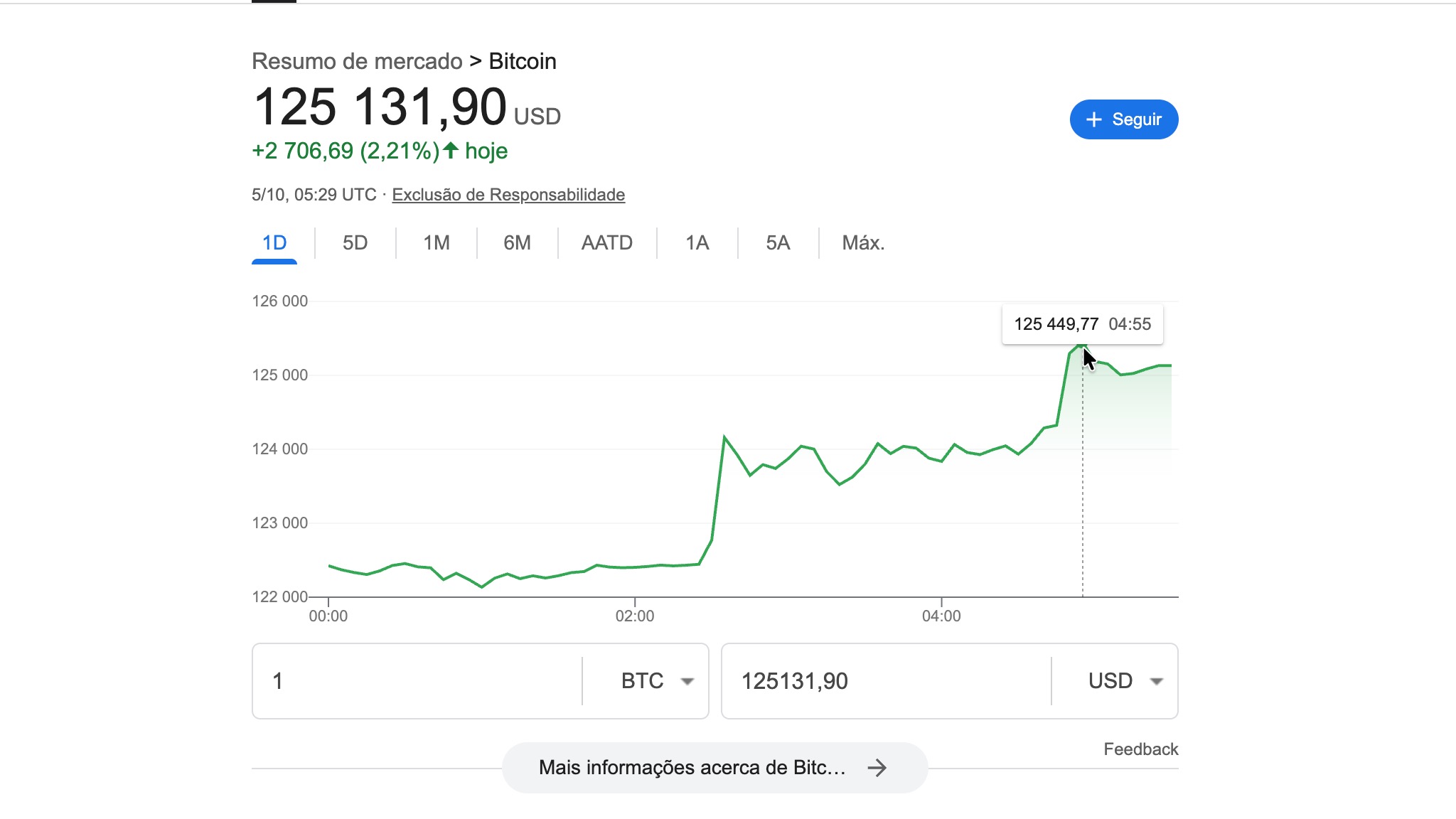Open the USD currency dropdown
Image resolution: width=1456 pixels, height=819 pixels.
(1125, 681)
